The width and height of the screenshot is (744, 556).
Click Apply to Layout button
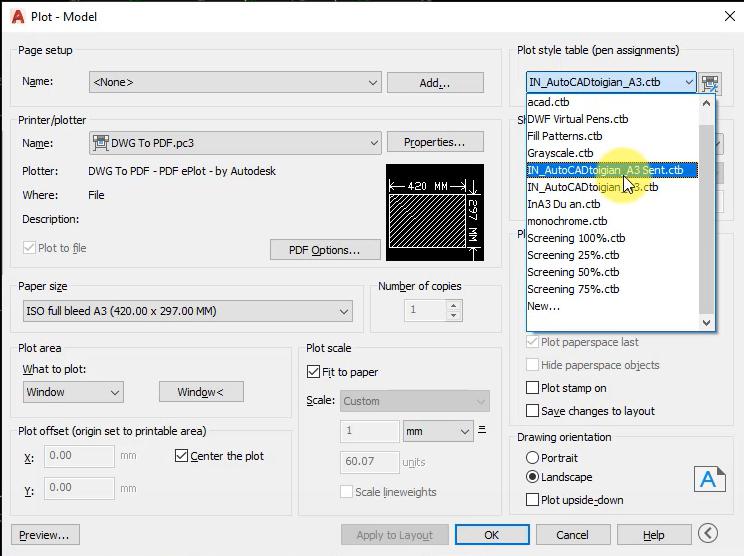coord(395,535)
